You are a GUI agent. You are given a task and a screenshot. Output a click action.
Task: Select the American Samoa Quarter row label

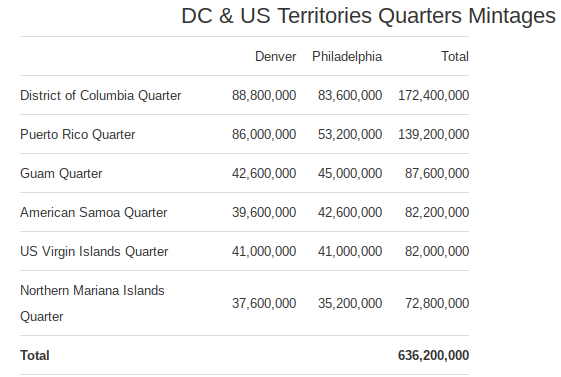(94, 212)
